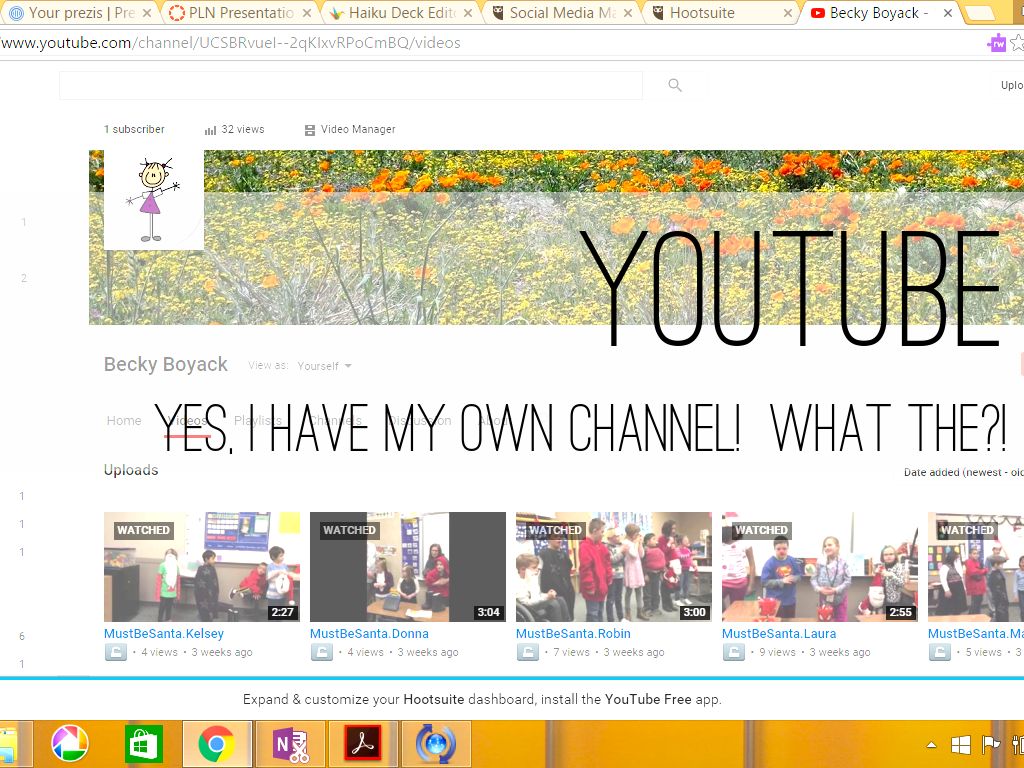Click the YouTube search magnifier icon

[675, 86]
